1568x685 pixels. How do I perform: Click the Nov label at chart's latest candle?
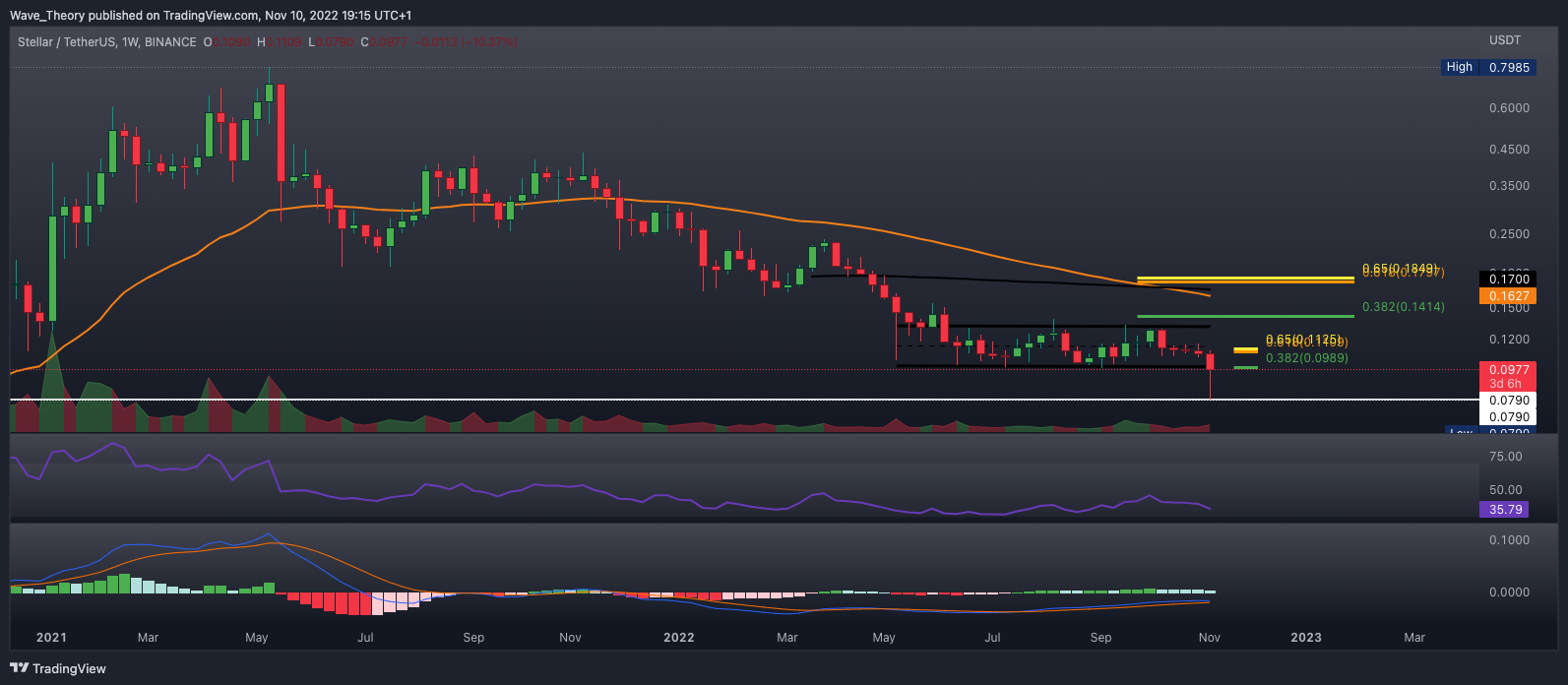coord(1209,638)
